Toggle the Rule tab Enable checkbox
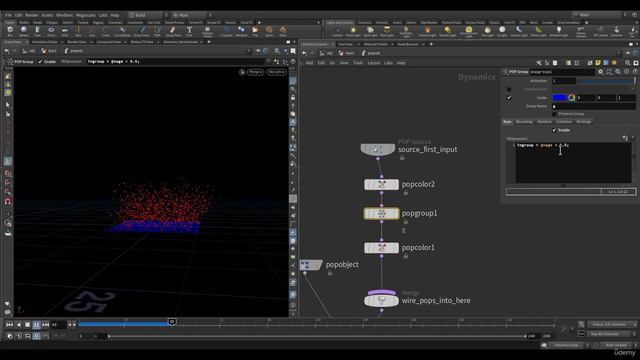 [554, 130]
